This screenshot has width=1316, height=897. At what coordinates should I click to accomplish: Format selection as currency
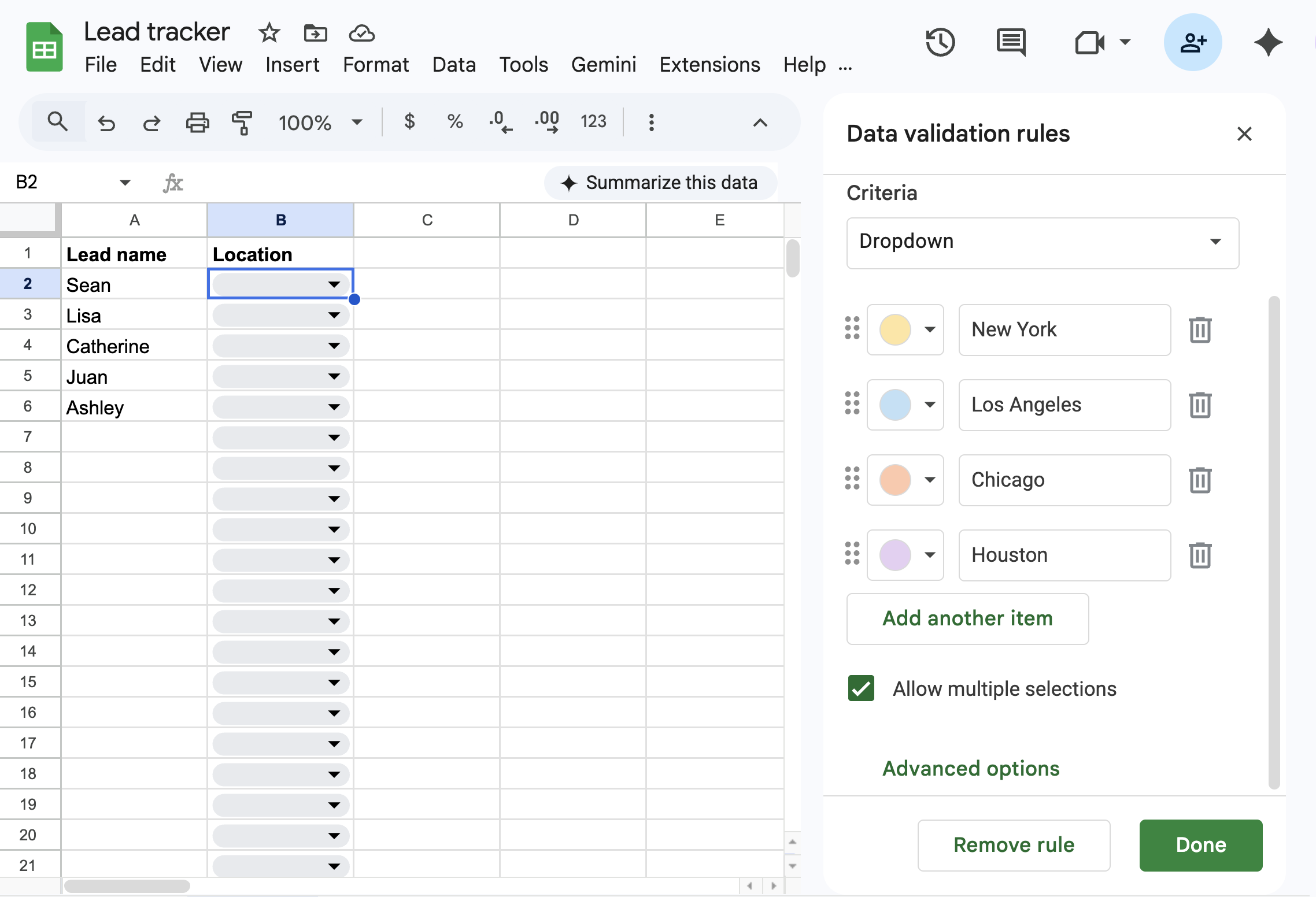click(409, 122)
